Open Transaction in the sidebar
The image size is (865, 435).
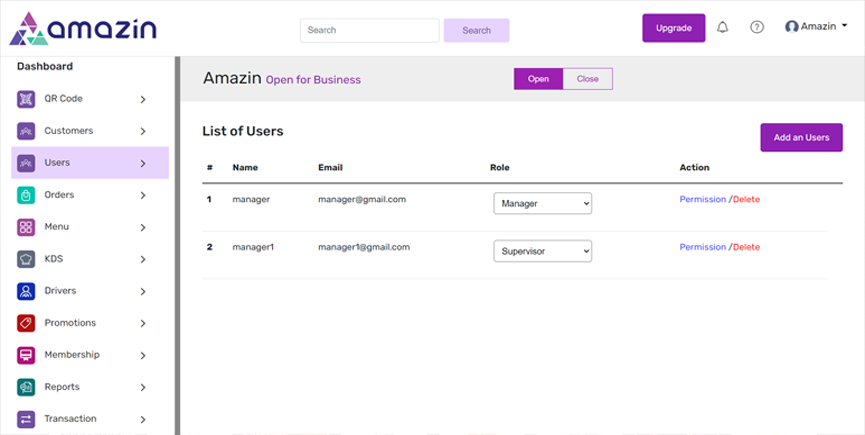(70, 419)
